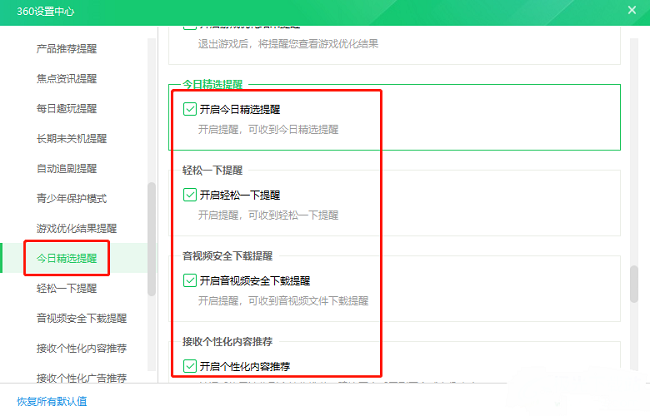Go to 每日趣玩提醒 settings
This screenshot has width=650, height=416.
pos(67,109)
